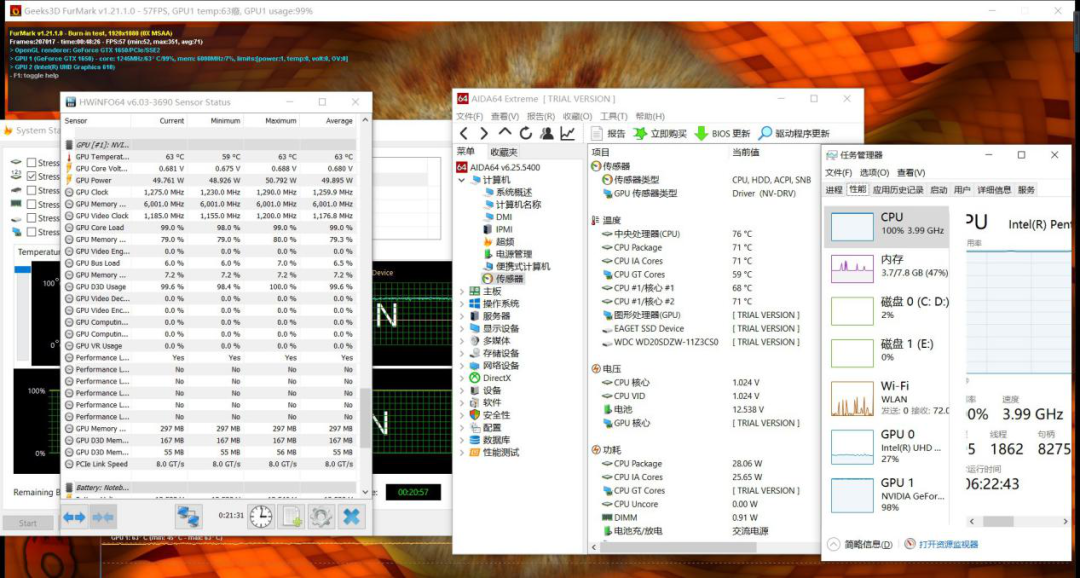This screenshot has width=1080, height=578.
Task: Select 磁盘 0 (C: D:) in Task Manager
Action: click(886, 310)
